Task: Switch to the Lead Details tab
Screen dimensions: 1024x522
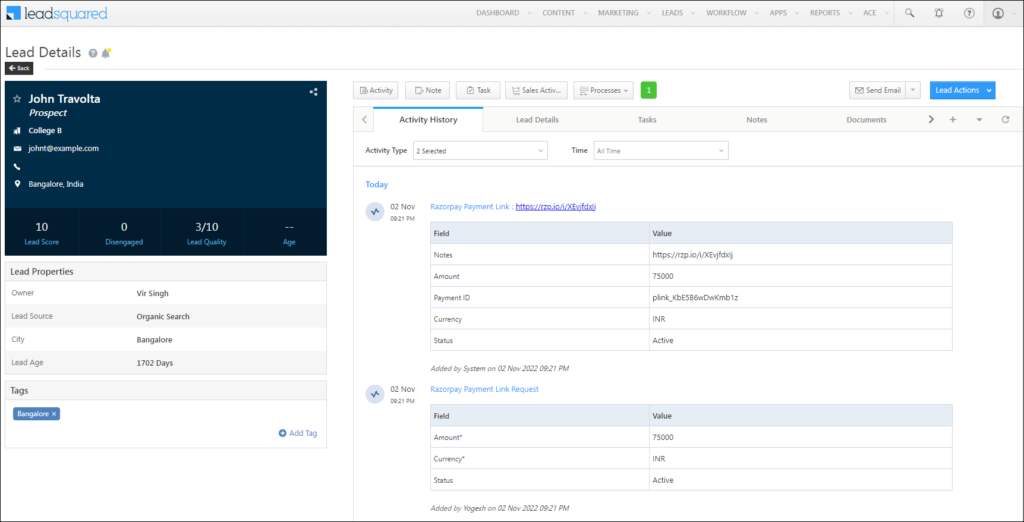Action: point(537,119)
